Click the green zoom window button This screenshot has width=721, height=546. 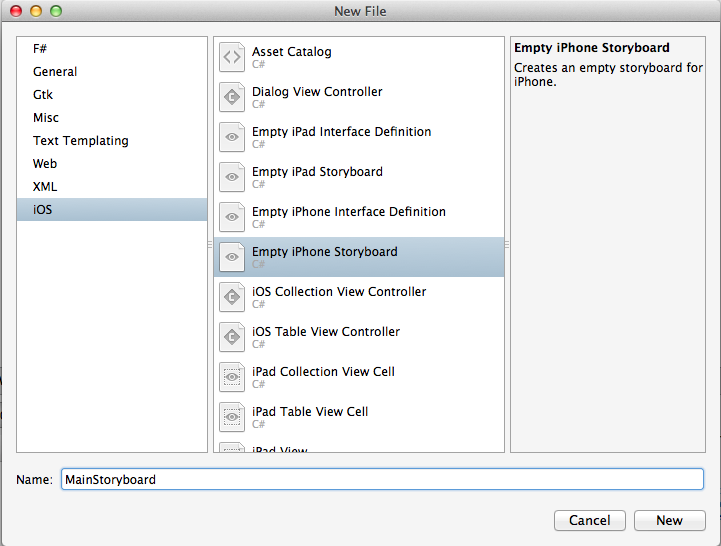coord(55,11)
